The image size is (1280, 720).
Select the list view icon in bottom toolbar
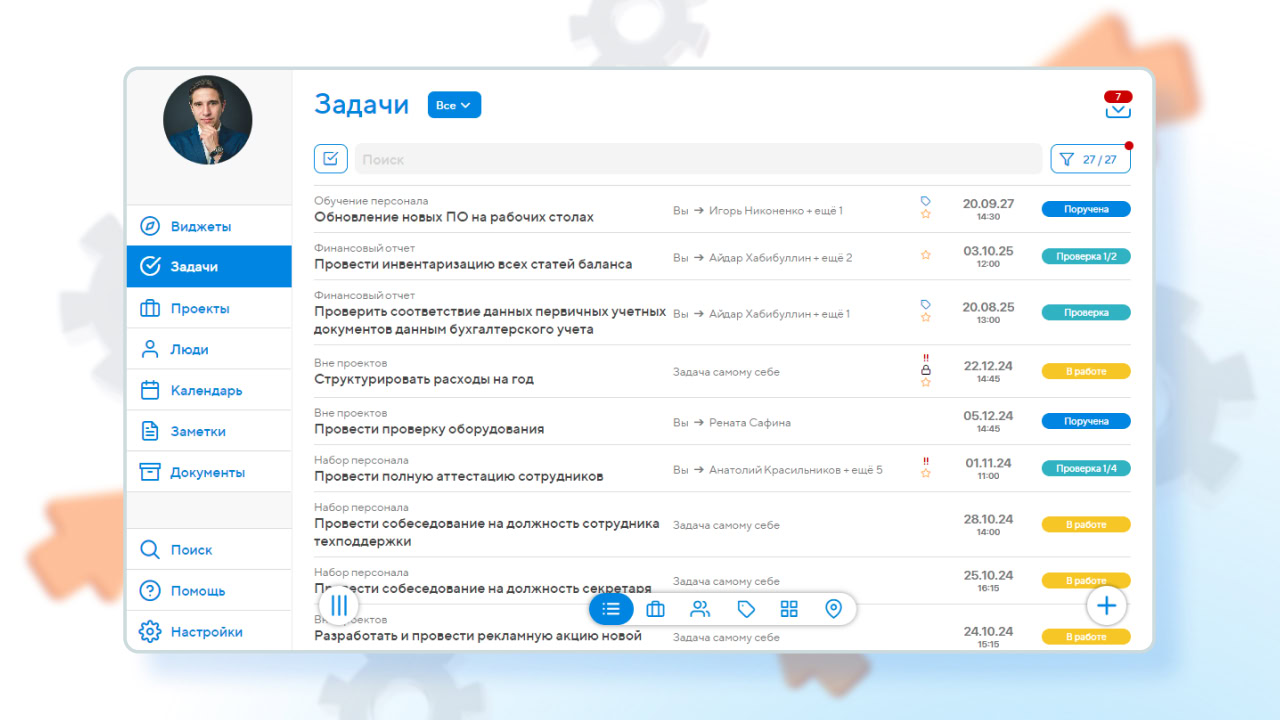(x=611, y=608)
